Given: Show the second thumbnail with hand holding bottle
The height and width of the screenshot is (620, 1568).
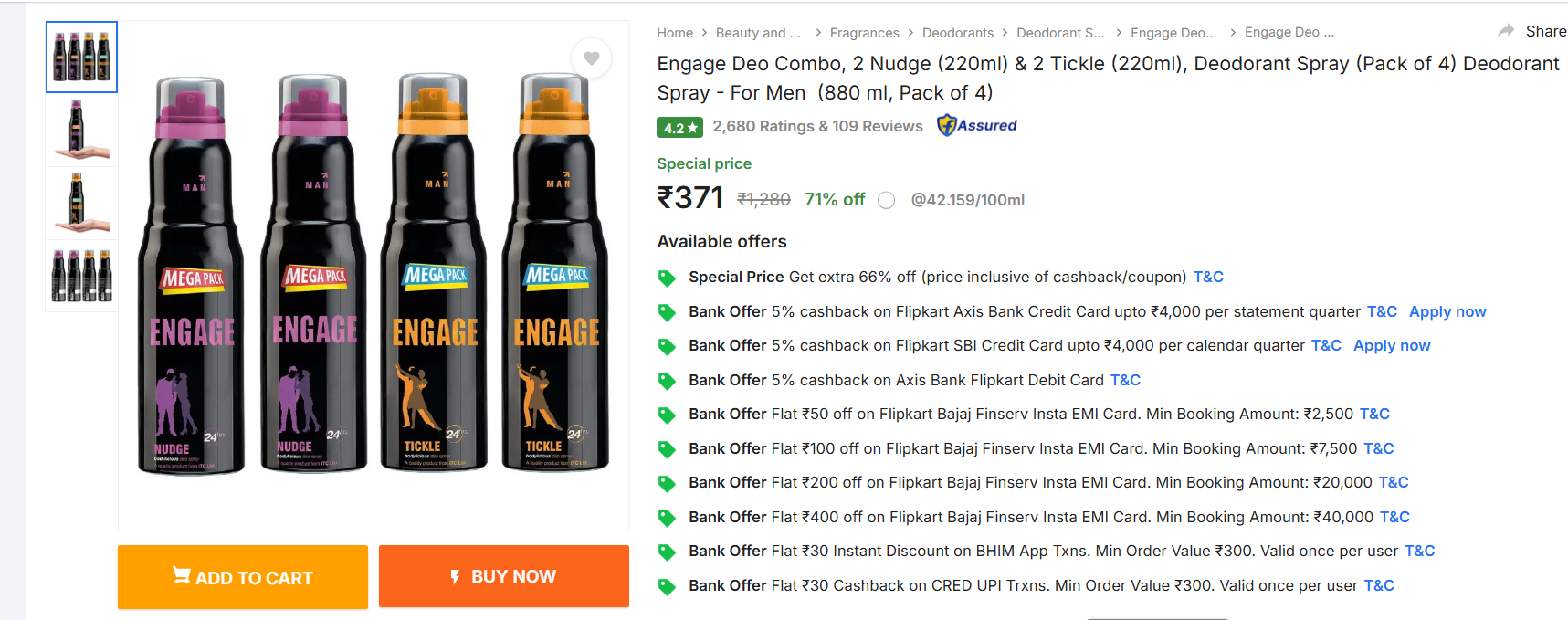Looking at the screenshot, I should (82, 130).
